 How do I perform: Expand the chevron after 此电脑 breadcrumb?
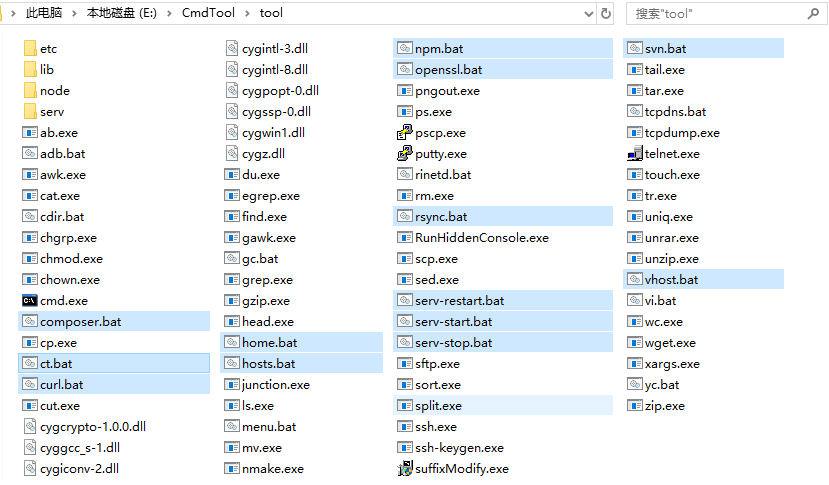tap(76, 14)
